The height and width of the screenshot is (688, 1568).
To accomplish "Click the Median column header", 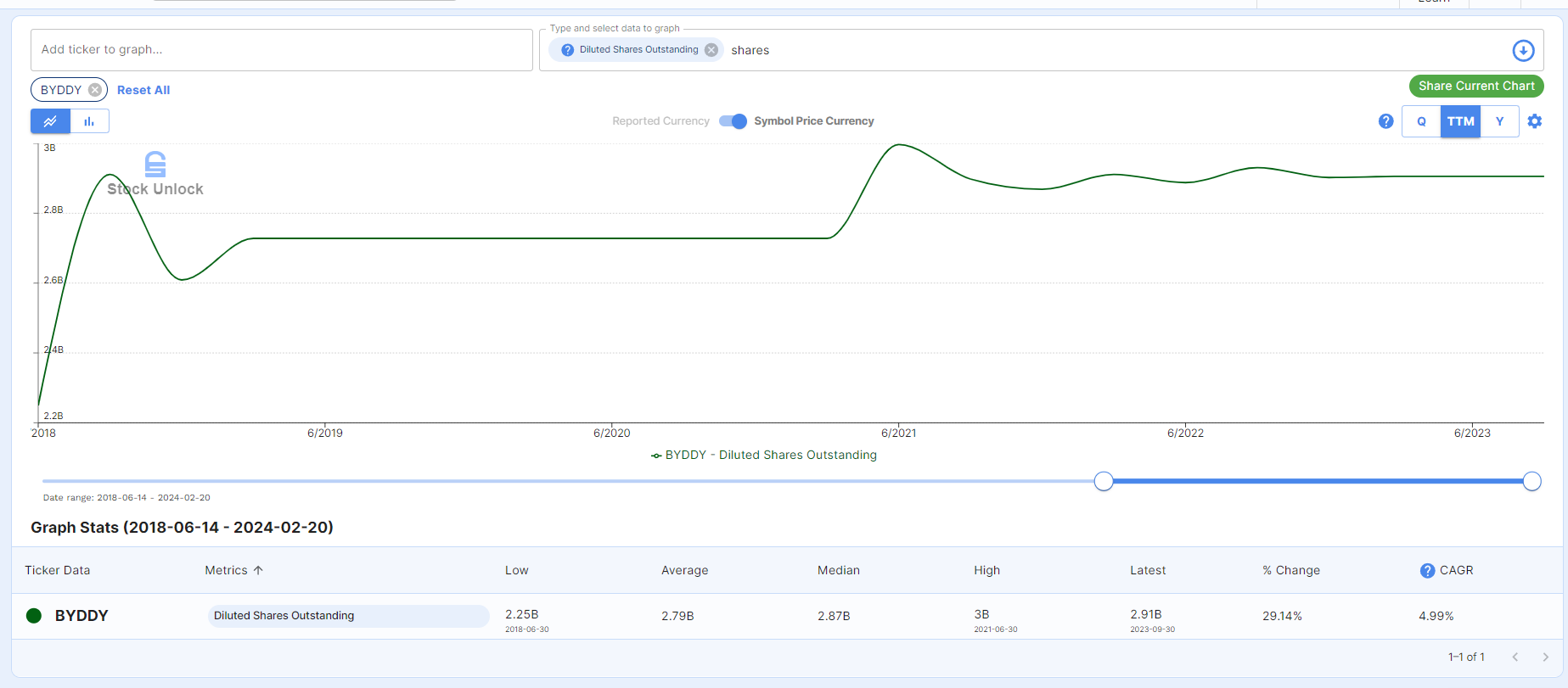I will click(x=839, y=570).
